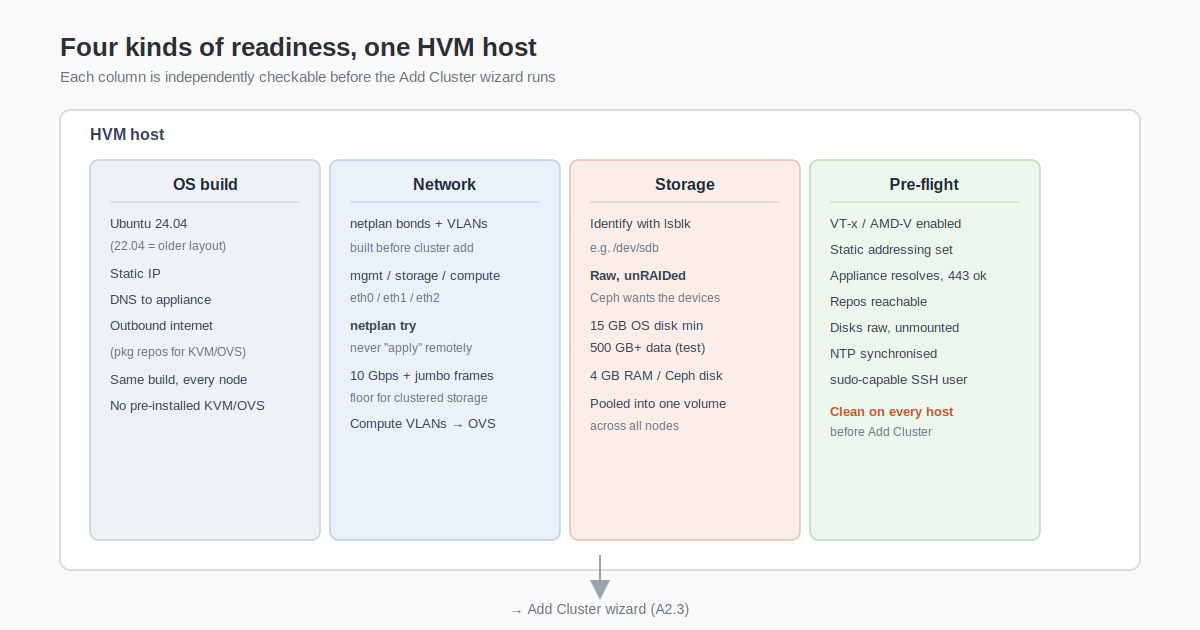Screen dimensions: 1200x630
Task: Click "Identify with lsblk" line
Action: (640, 224)
